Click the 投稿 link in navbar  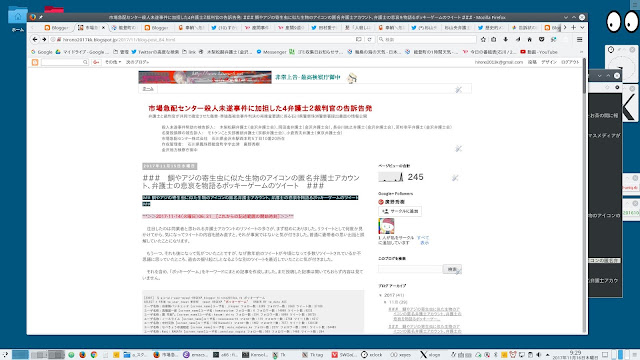click(532, 62)
